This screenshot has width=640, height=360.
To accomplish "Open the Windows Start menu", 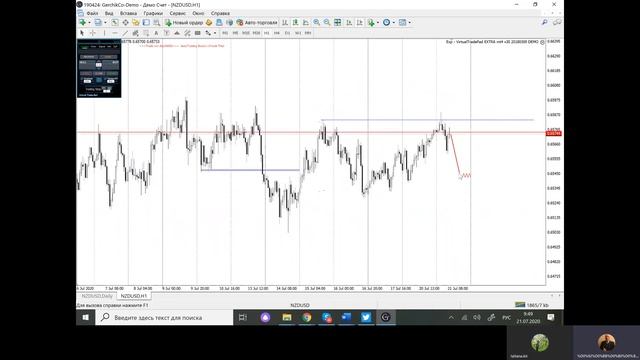I will pyautogui.click(x=85, y=318).
